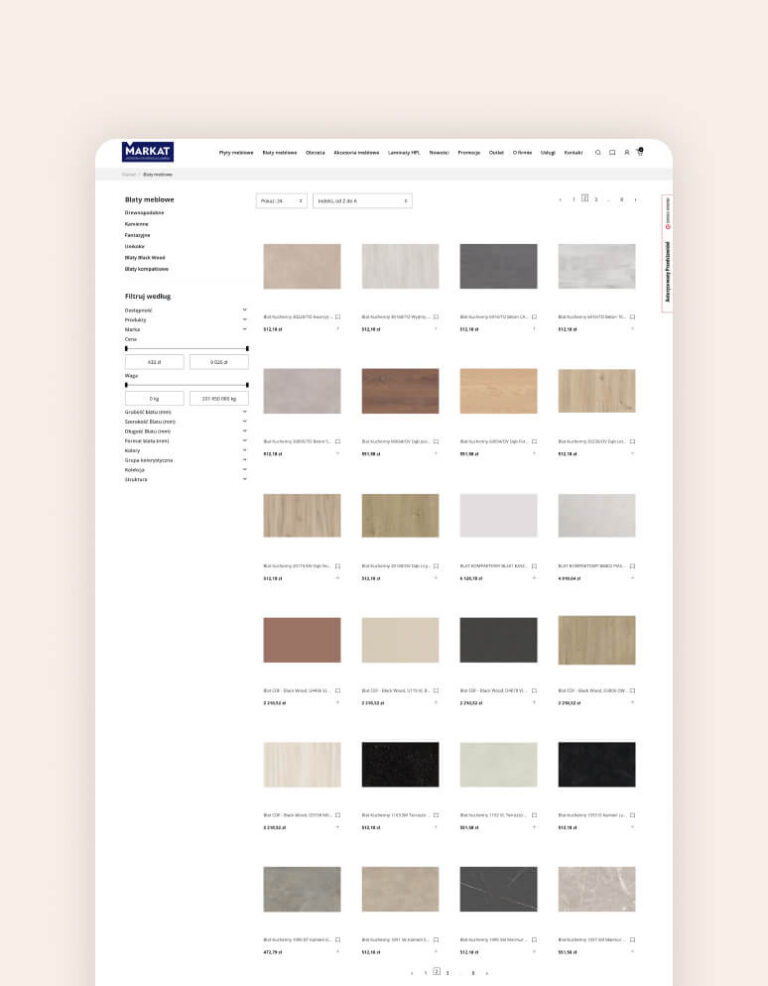The height and width of the screenshot is (986, 768).
Task: Go to page 1 in top pagination
Action: pyautogui.click(x=574, y=200)
